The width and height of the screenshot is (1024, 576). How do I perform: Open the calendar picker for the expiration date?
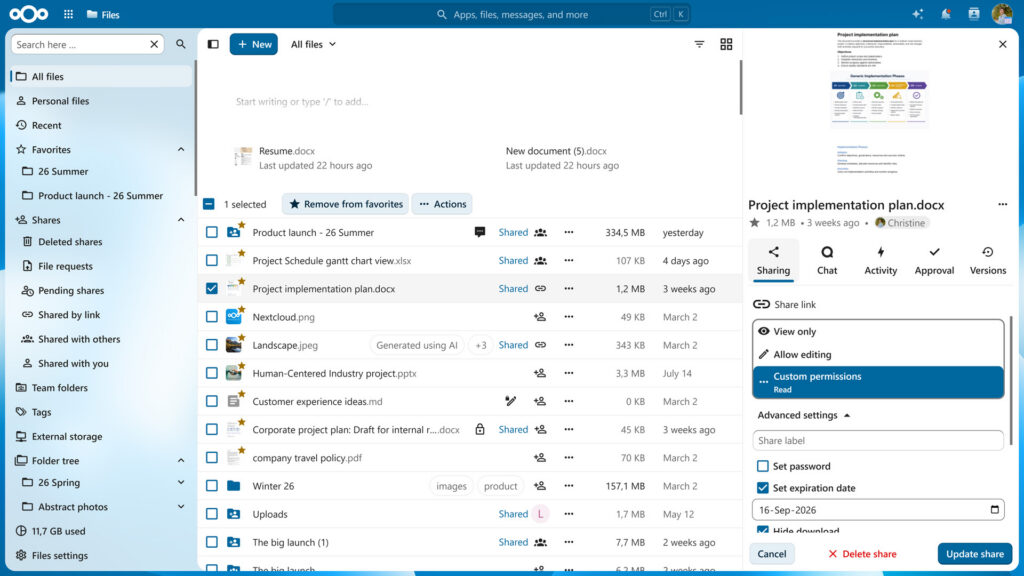click(995, 509)
